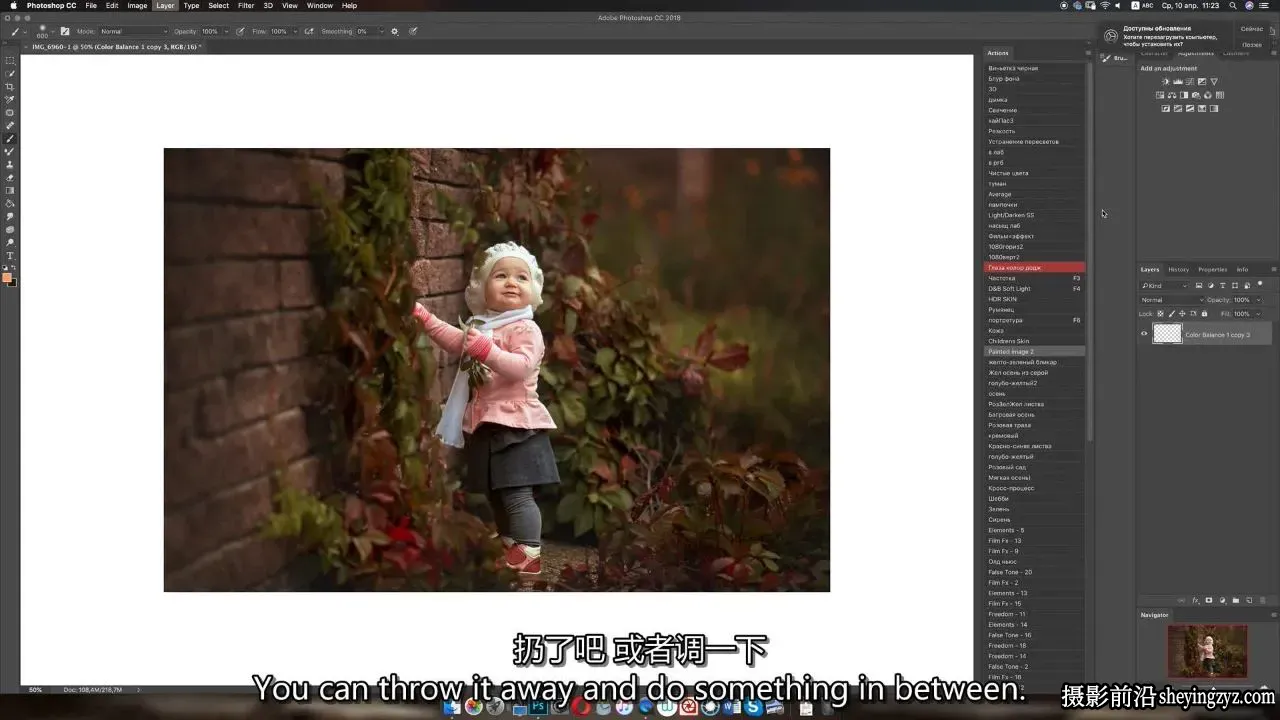The image size is (1280, 720).
Task: Select the Eraser tool
Action: tap(10, 177)
